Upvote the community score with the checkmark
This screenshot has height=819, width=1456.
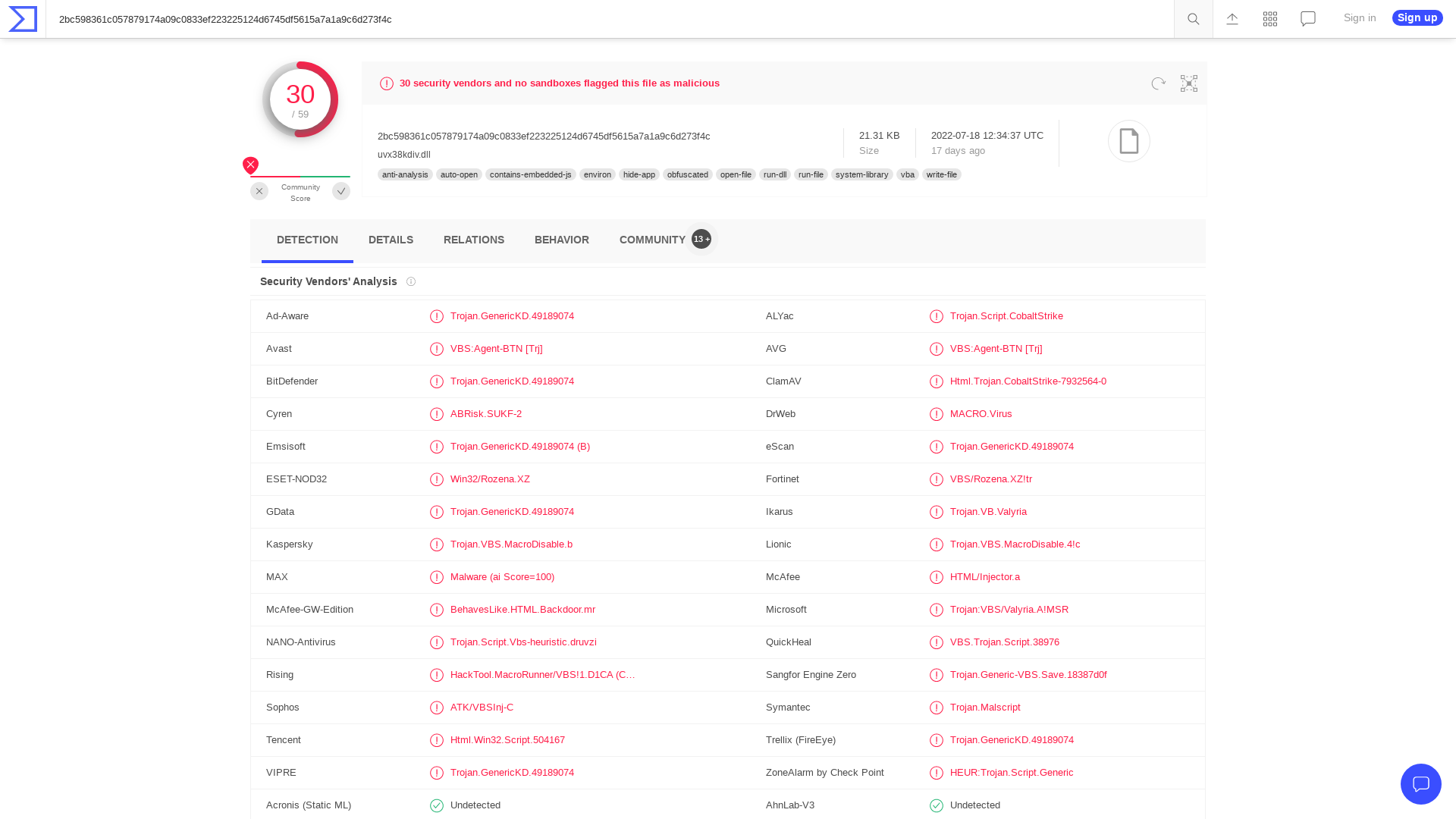341,191
